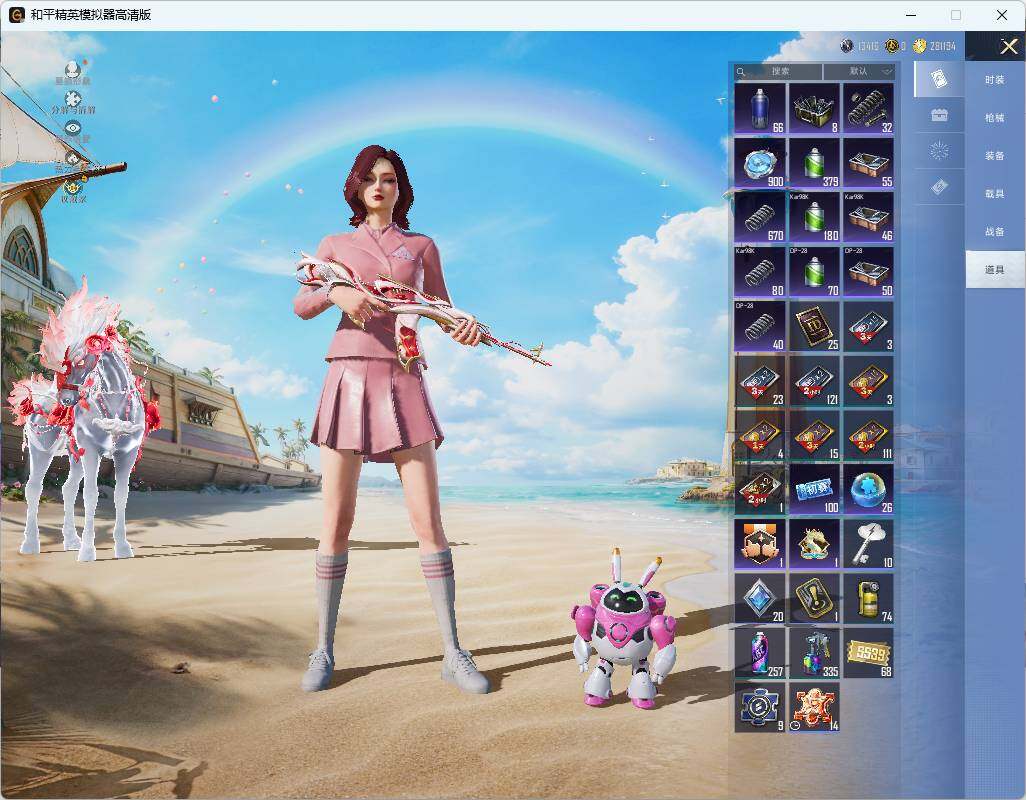Select the blue disc item with 900
1026x800 pixels.
760,163
